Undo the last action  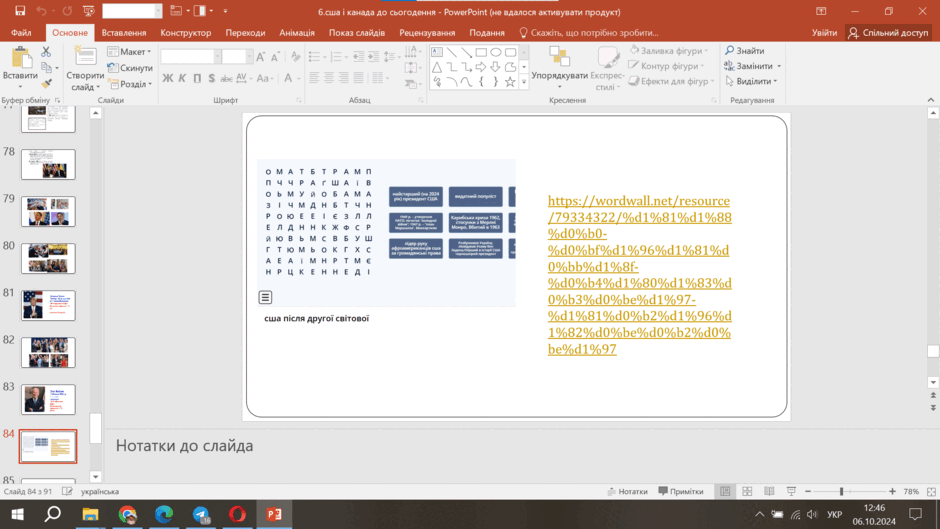point(41,11)
